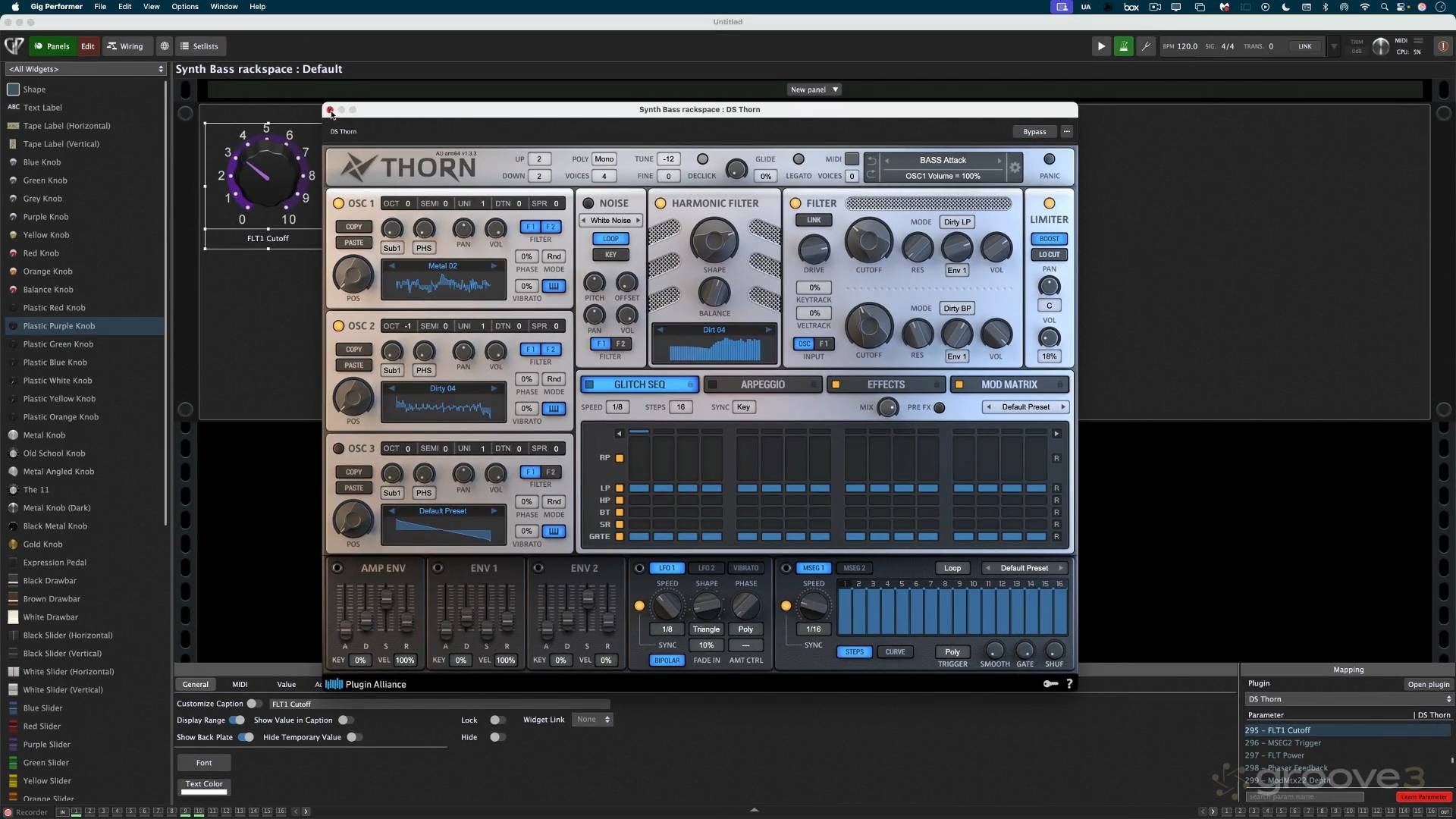The width and height of the screenshot is (1456, 819).
Task: Click the red alert panic icon
Action: click(x=1442, y=46)
